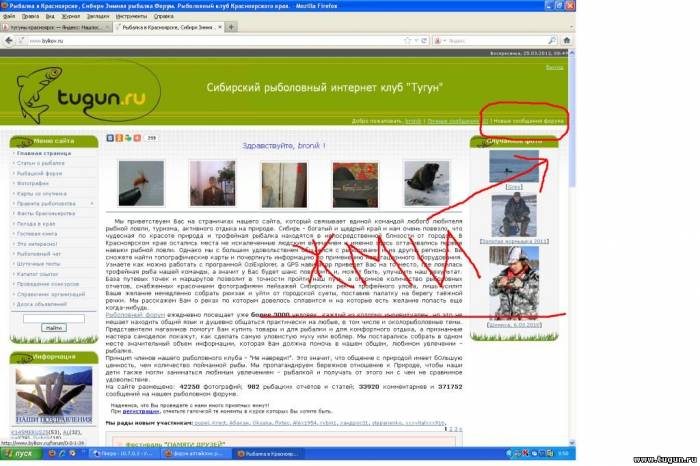700x466 pixels.
Task: Click the address bar URL field
Action: (x=214, y=41)
